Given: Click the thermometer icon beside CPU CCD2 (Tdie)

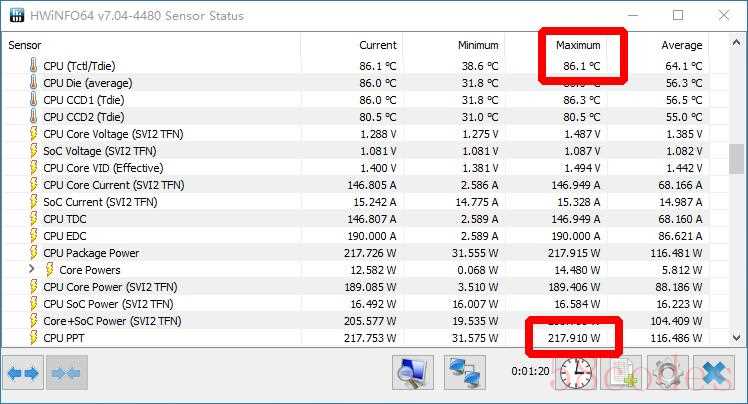Looking at the screenshot, I should tap(33, 117).
